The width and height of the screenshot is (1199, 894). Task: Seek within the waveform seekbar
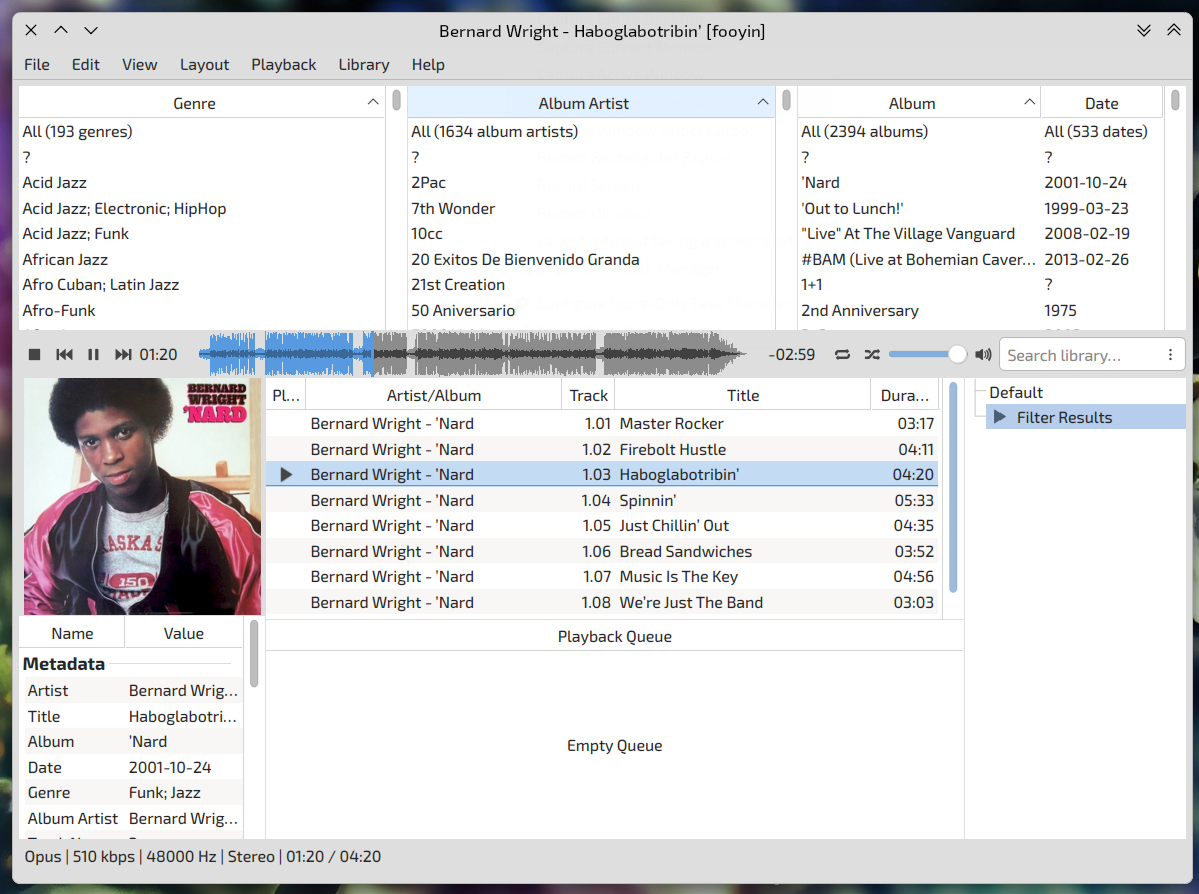click(473, 354)
